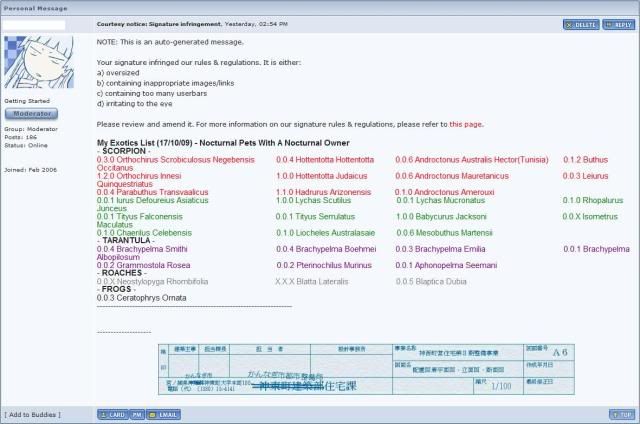Open the sender's CARD profile
This screenshot has height=424, width=640.
point(111,414)
